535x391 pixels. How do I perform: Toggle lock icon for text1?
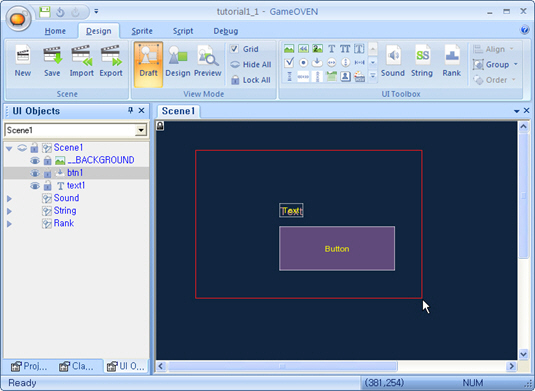pyautogui.click(x=47, y=186)
